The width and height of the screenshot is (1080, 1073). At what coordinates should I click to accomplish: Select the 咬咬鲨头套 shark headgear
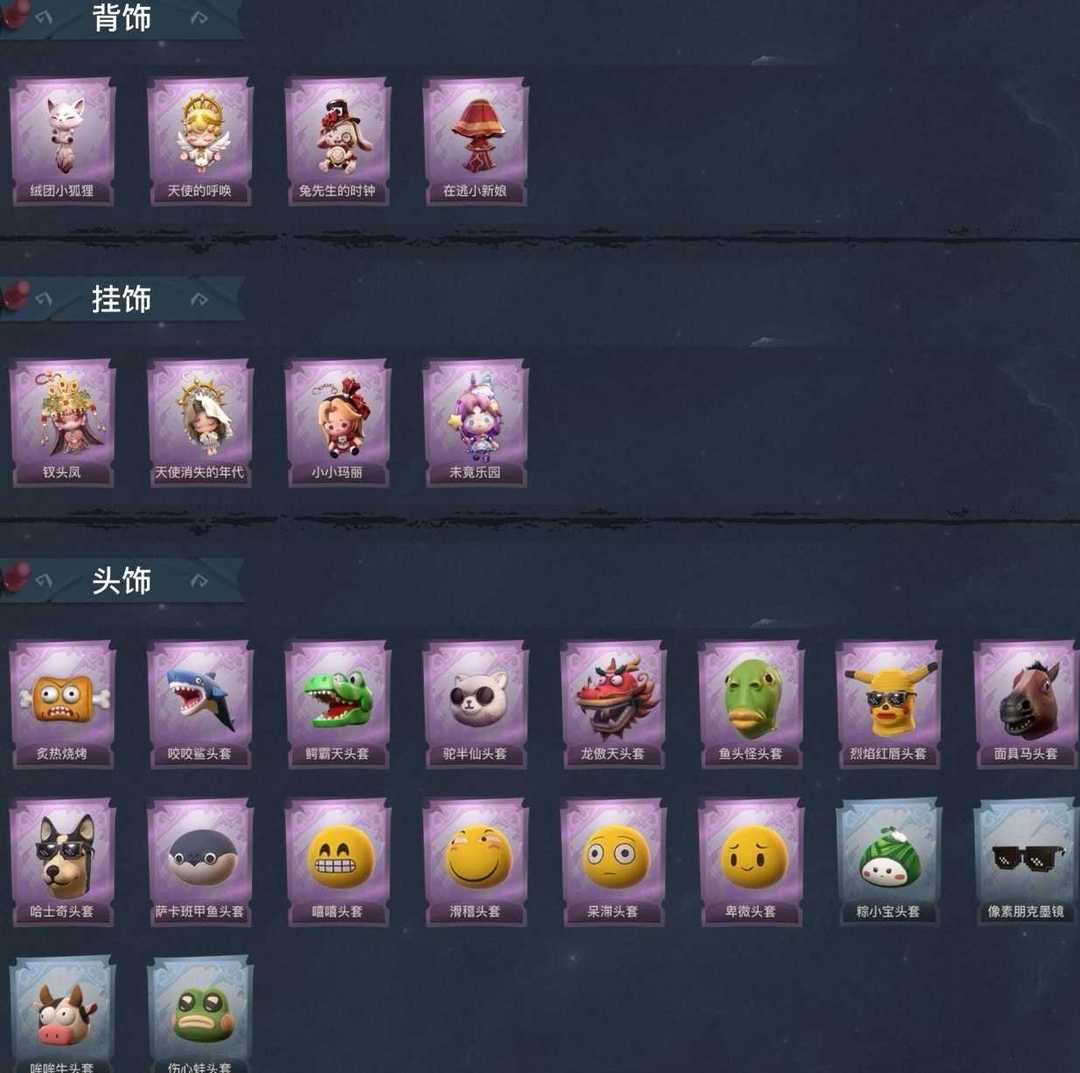pos(200,704)
